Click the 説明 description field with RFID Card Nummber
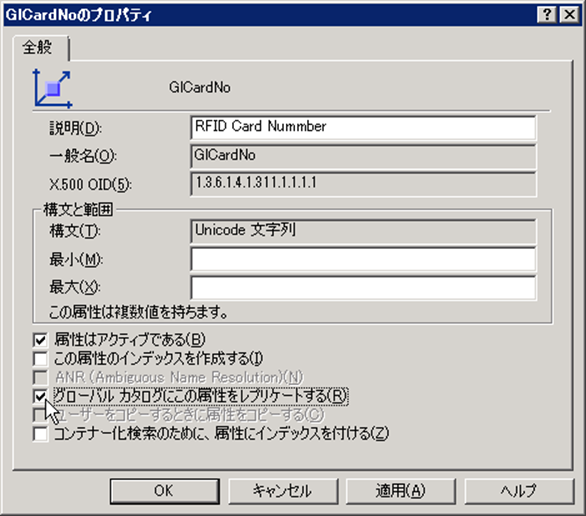Viewport: 586px width, 516px height. click(x=363, y=128)
